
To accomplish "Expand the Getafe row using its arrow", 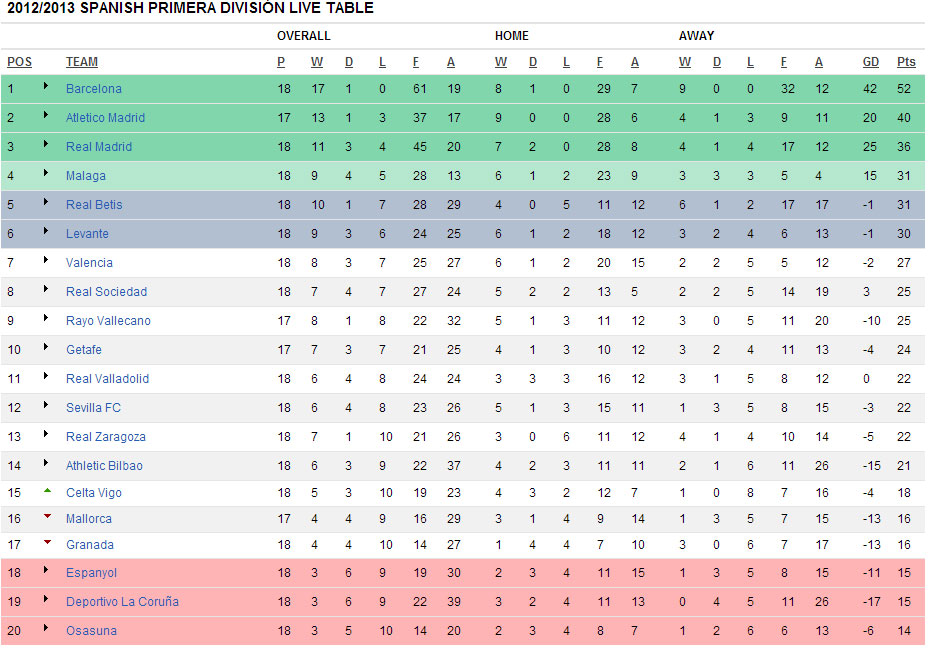I will click(x=46, y=348).
